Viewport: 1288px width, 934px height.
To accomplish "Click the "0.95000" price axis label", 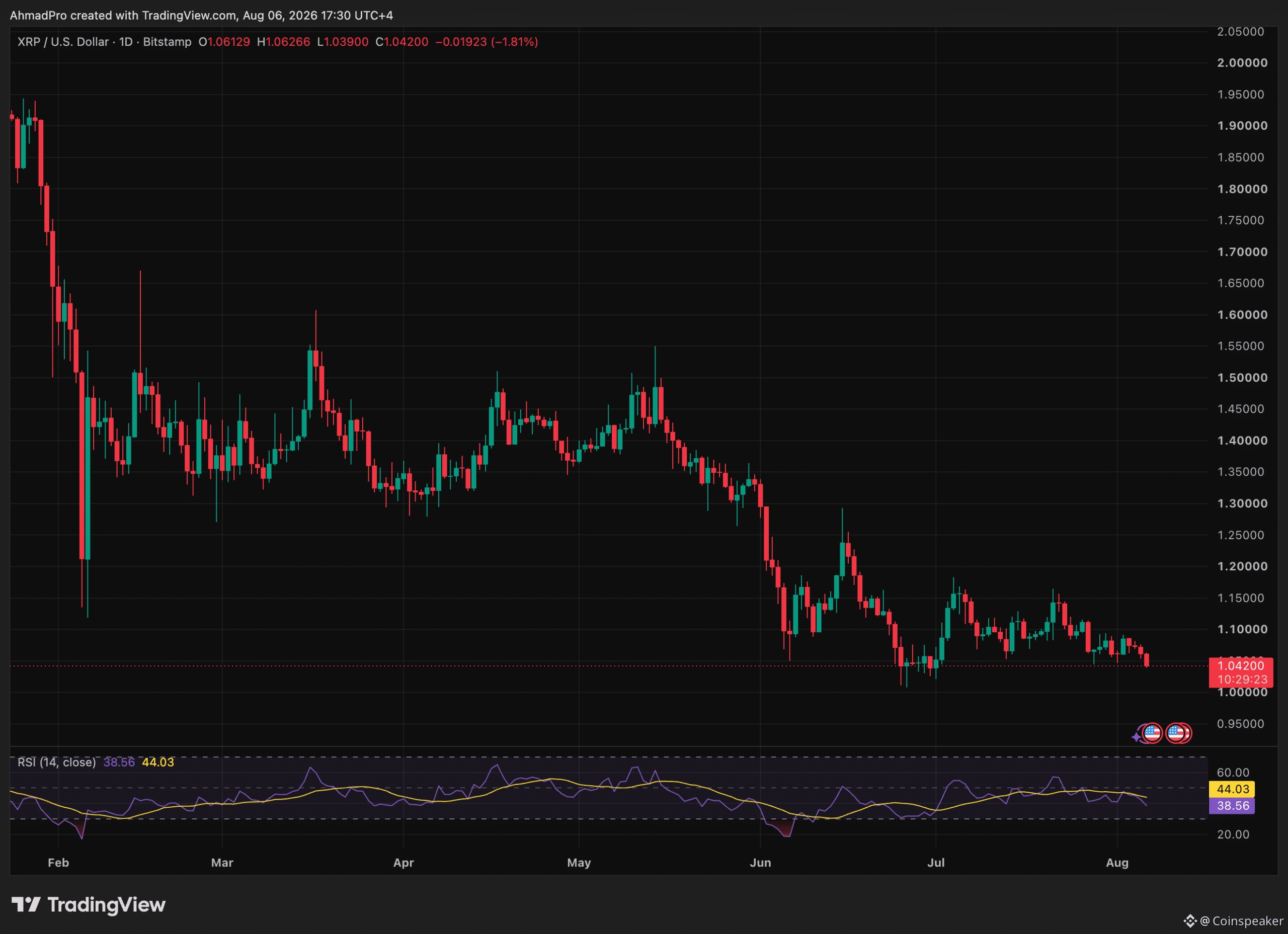I will click(1241, 723).
